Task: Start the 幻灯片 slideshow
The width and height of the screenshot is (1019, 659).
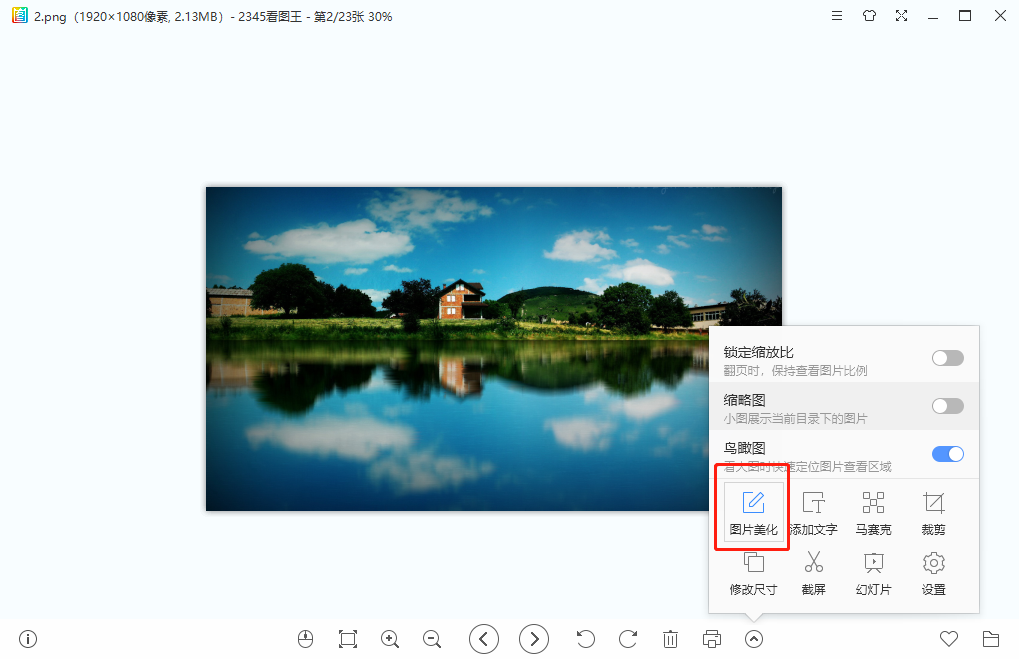Action: point(873,571)
